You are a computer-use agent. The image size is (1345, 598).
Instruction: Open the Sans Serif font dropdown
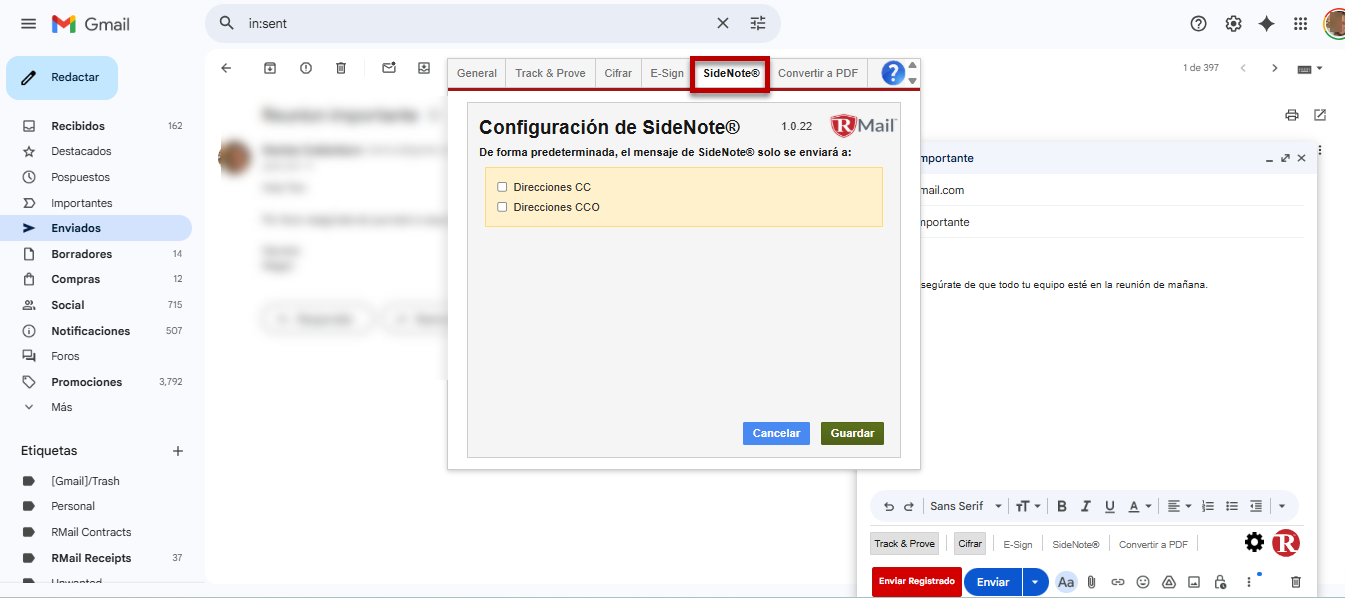click(x=965, y=506)
